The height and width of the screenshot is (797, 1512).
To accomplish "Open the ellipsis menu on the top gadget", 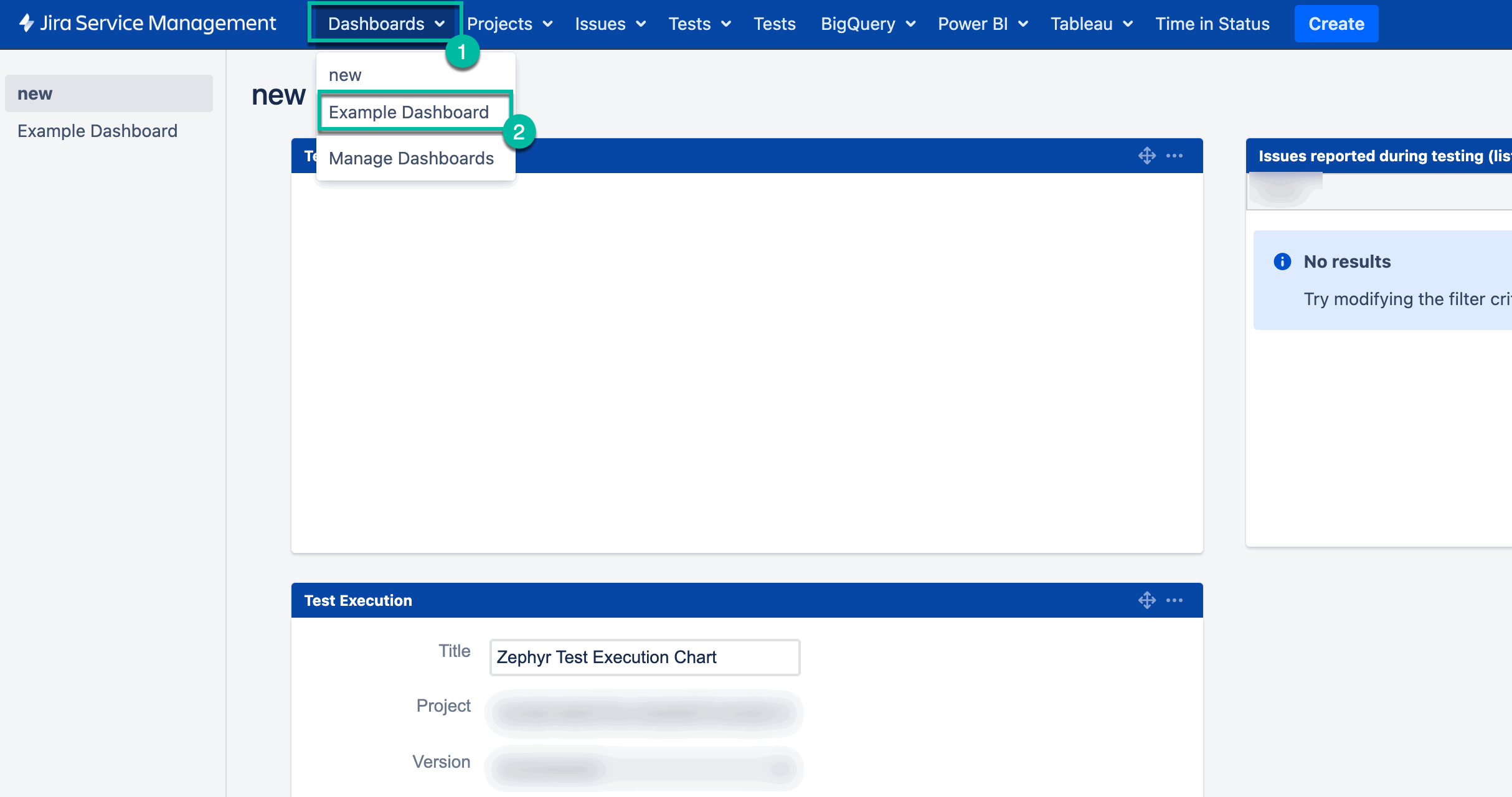I will (1175, 156).
